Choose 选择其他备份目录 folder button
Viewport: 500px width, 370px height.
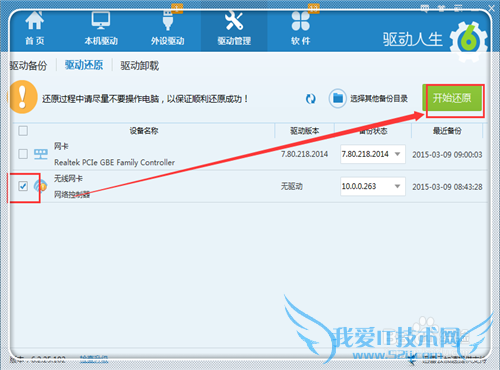368,99
